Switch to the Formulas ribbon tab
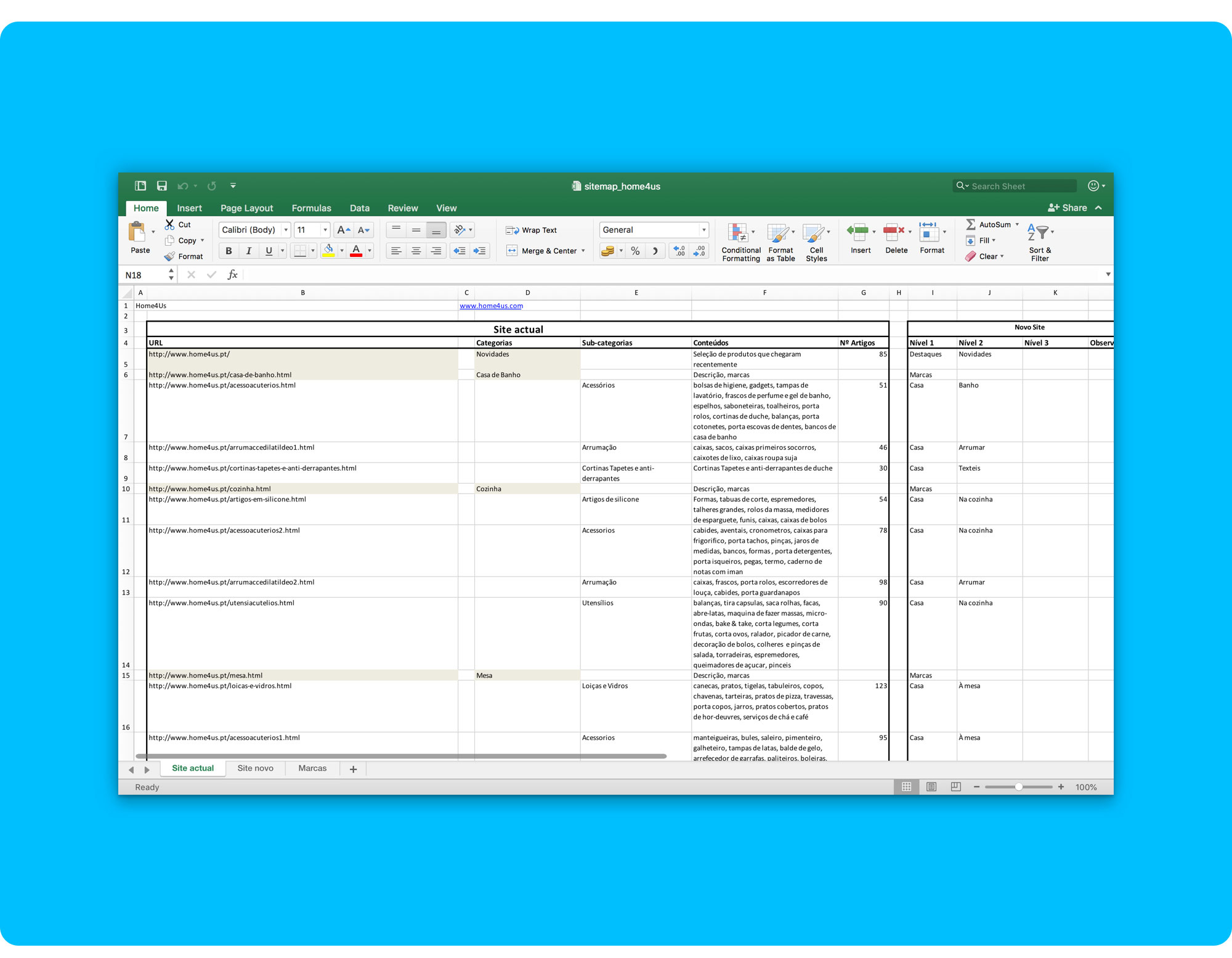The height and width of the screenshot is (958, 1232). (311, 208)
